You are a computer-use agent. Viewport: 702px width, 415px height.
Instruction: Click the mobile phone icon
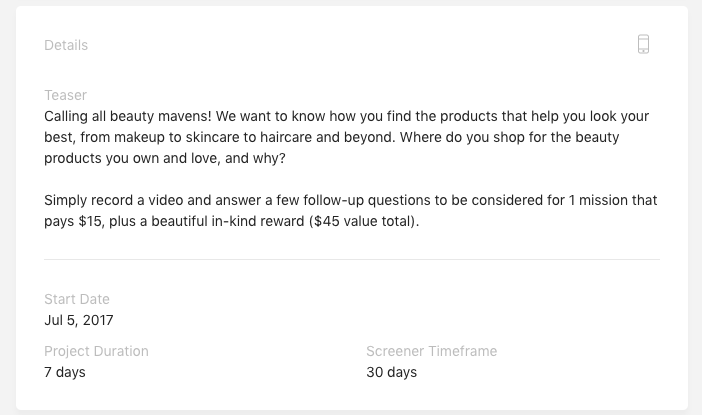pyautogui.click(x=643, y=44)
